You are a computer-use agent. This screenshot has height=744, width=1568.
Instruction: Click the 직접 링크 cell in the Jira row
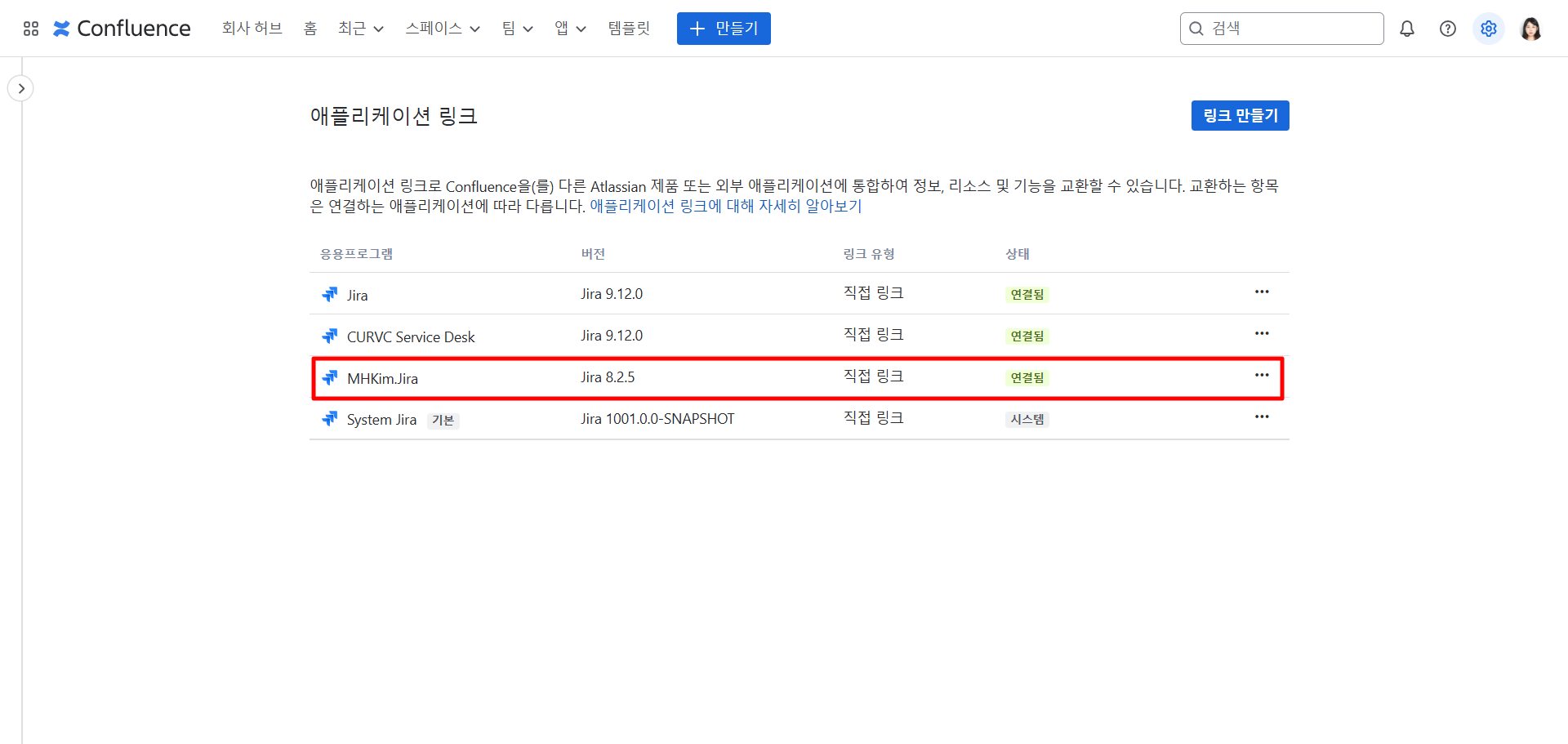(x=873, y=293)
